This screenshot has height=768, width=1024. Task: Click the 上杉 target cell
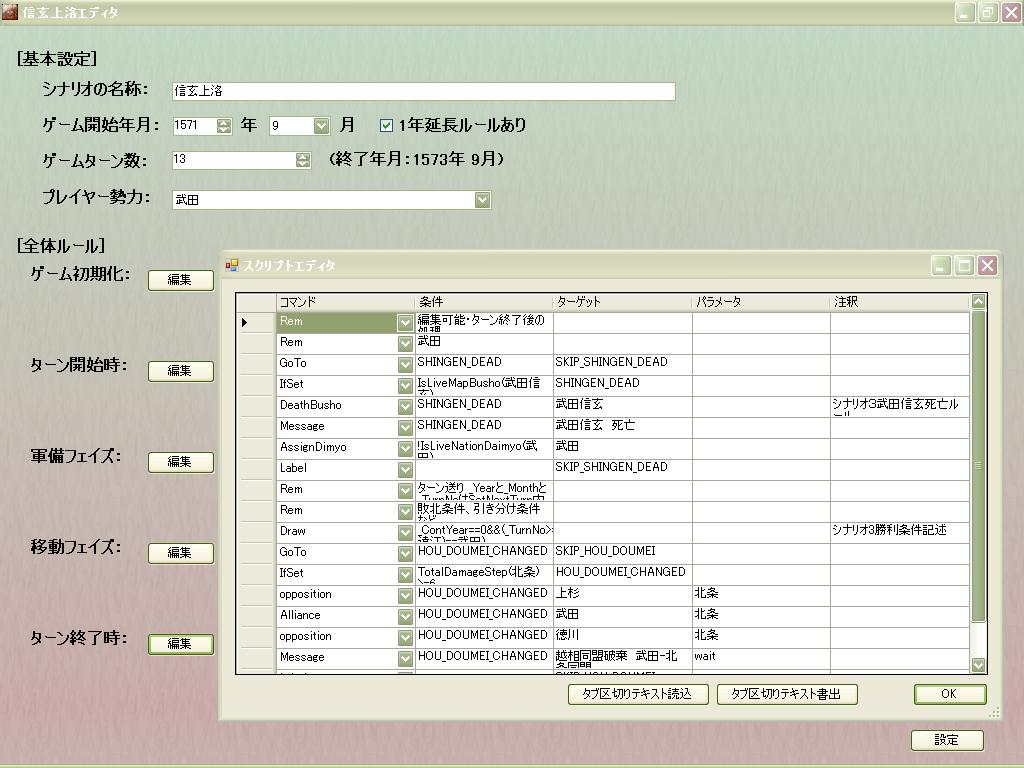click(622, 594)
